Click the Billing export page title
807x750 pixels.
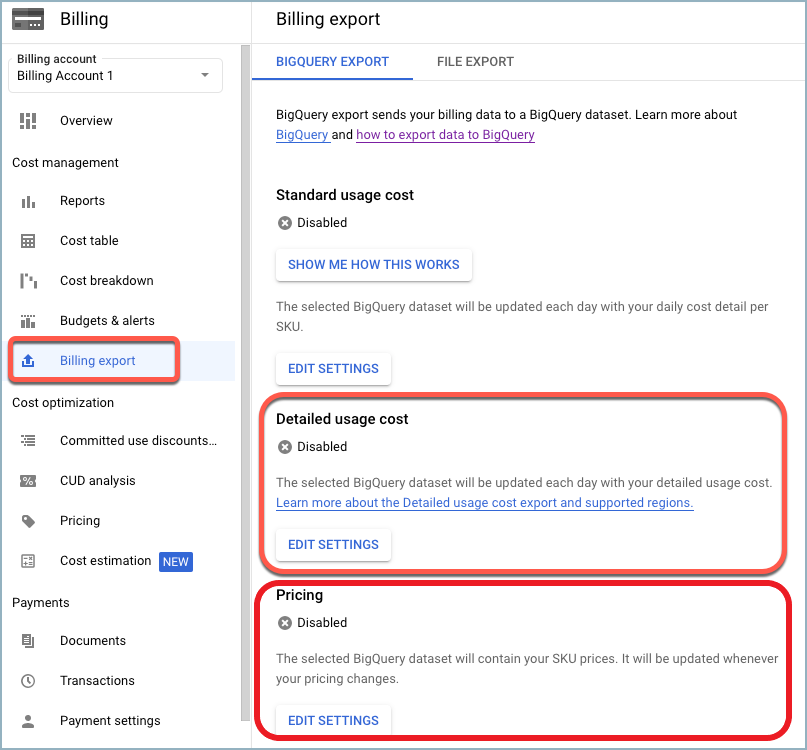tap(328, 19)
